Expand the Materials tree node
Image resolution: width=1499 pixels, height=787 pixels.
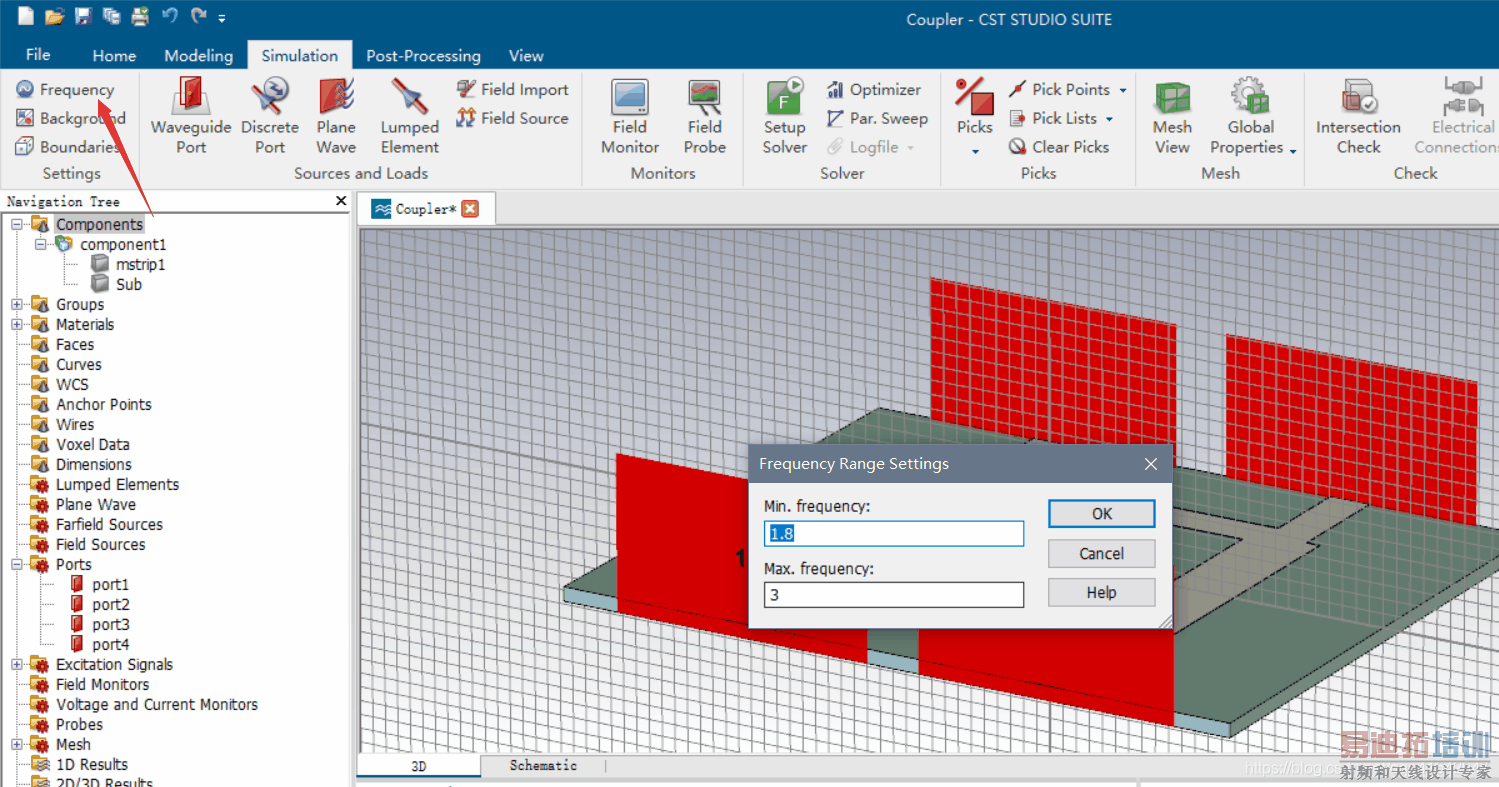17,324
